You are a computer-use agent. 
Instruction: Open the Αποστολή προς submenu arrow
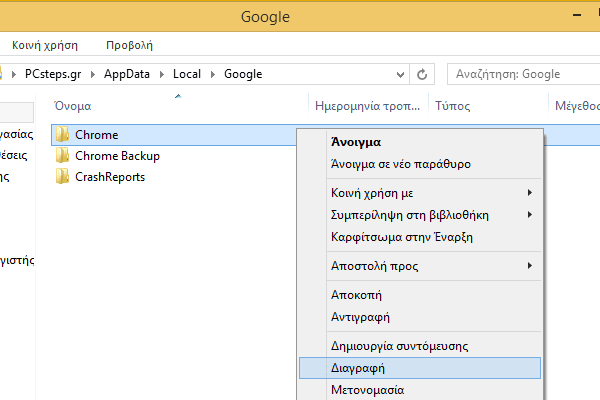pos(530,265)
